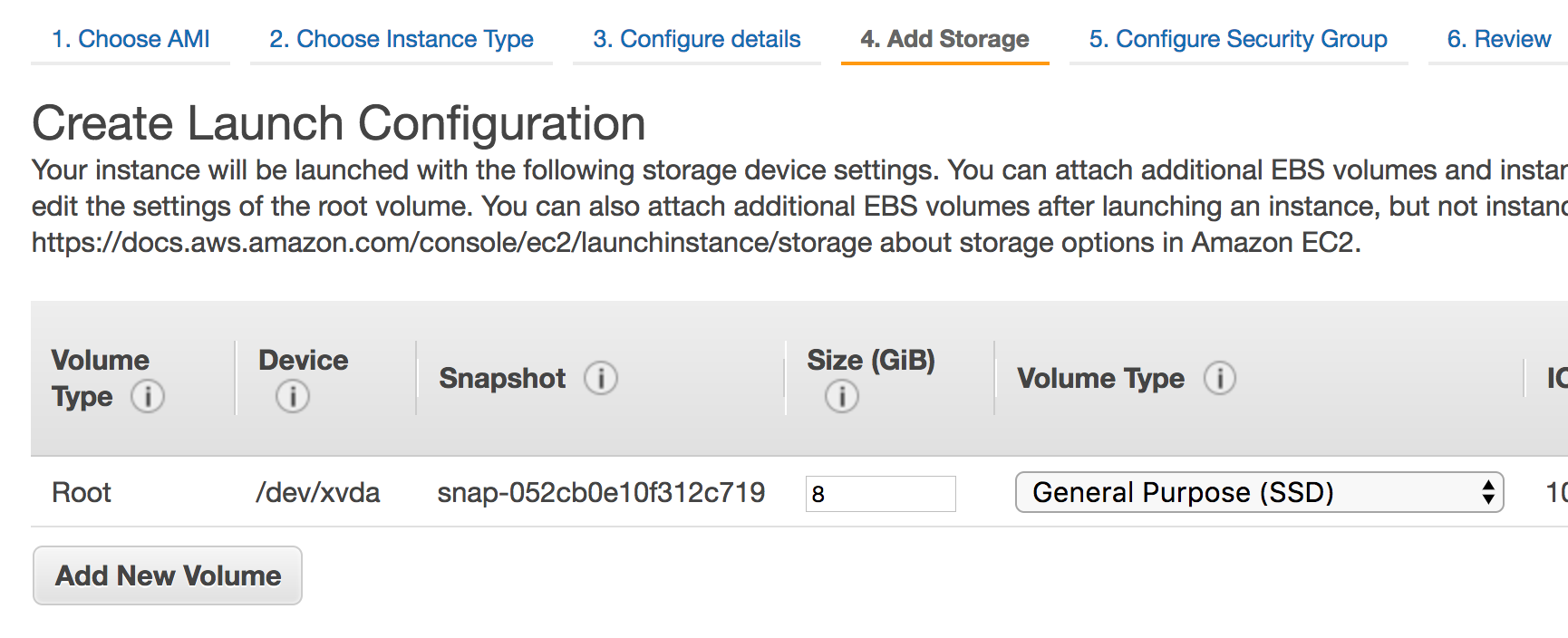Screen dimensions: 1568x638
Task: Go to the Choose AMI step tab
Action: coord(131,39)
